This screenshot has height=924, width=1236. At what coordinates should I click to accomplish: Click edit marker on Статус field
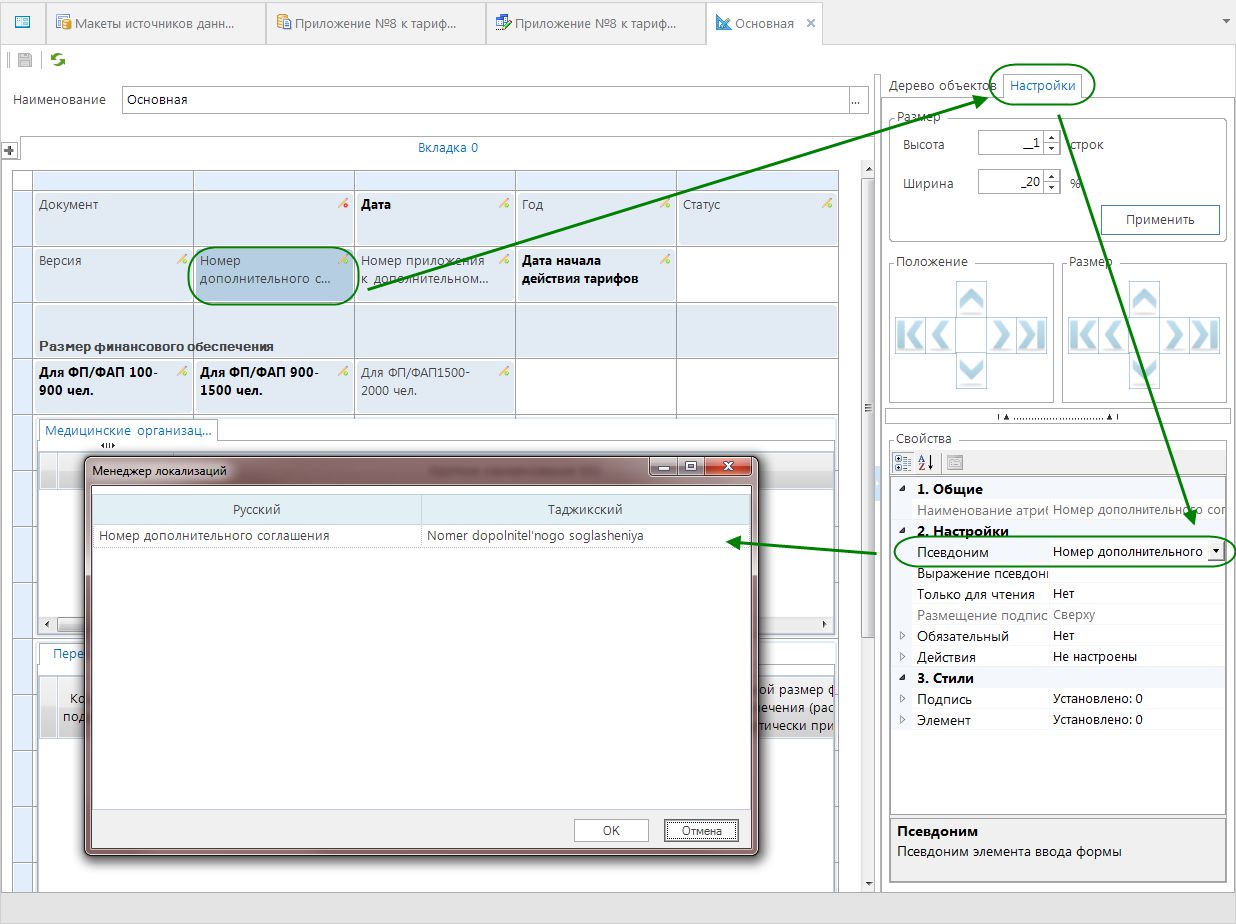(x=827, y=203)
